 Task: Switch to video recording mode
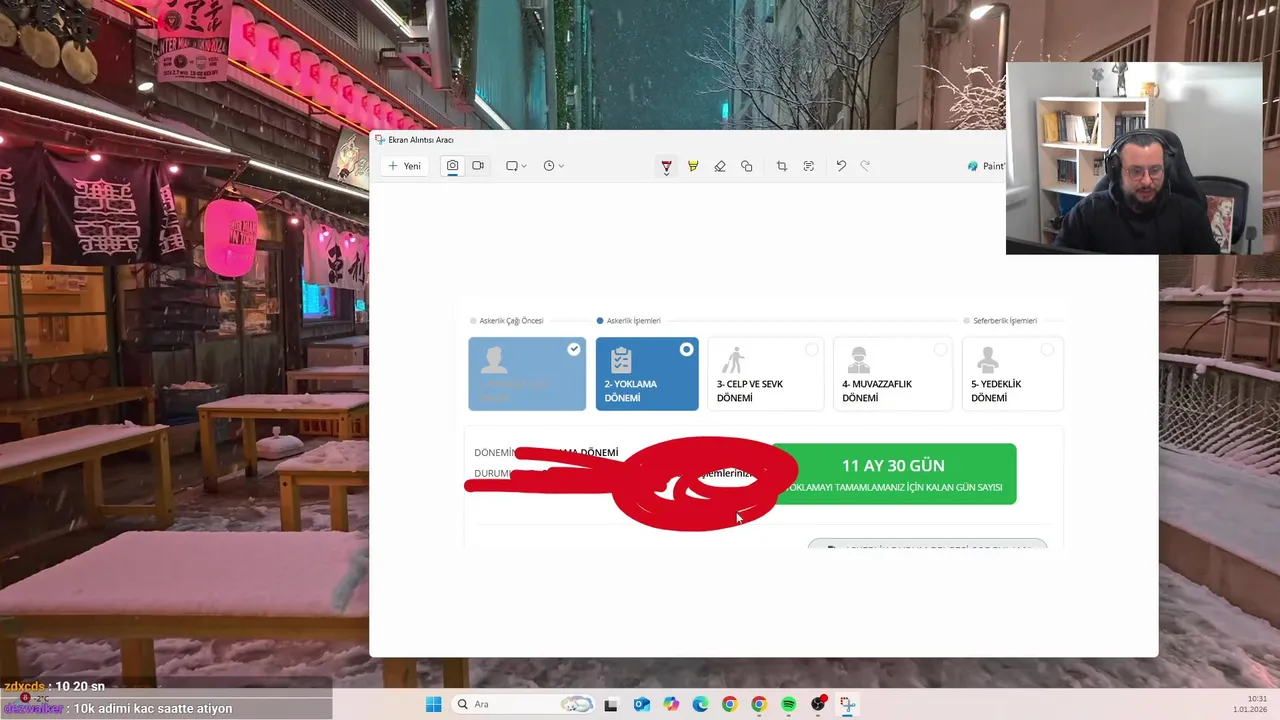pyautogui.click(x=478, y=166)
